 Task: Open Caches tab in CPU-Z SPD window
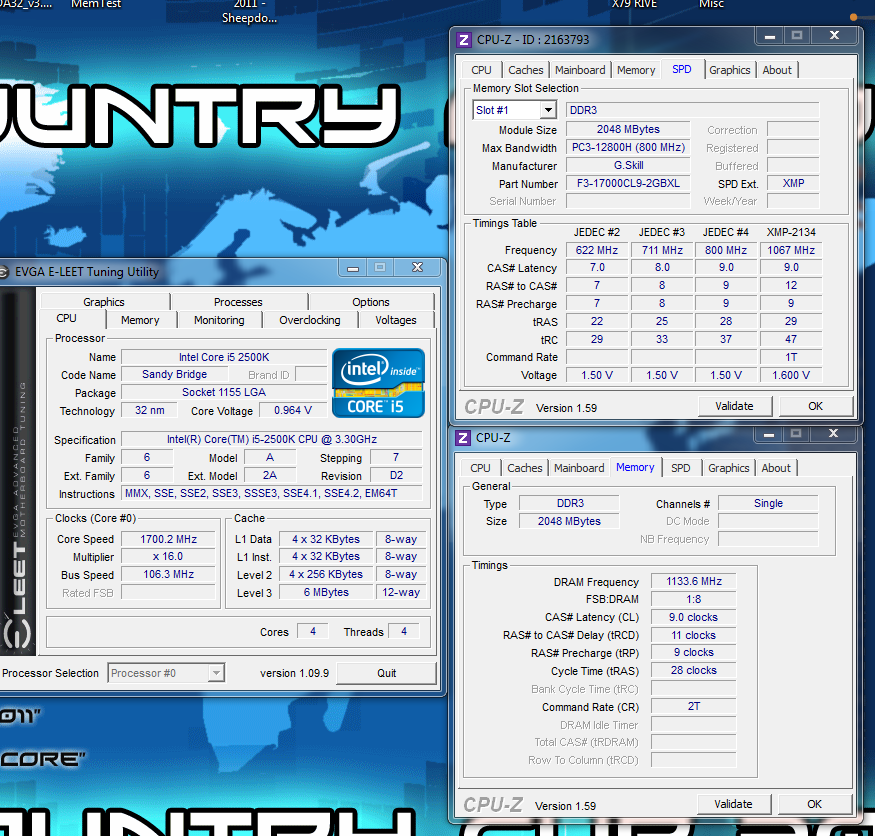pos(525,70)
